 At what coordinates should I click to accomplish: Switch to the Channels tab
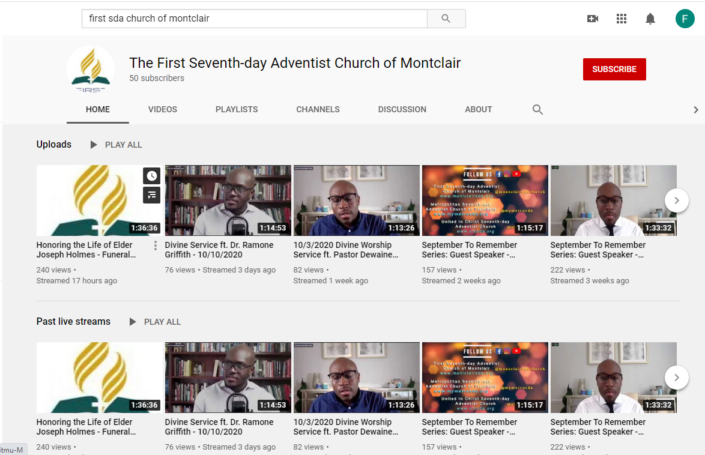point(318,109)
